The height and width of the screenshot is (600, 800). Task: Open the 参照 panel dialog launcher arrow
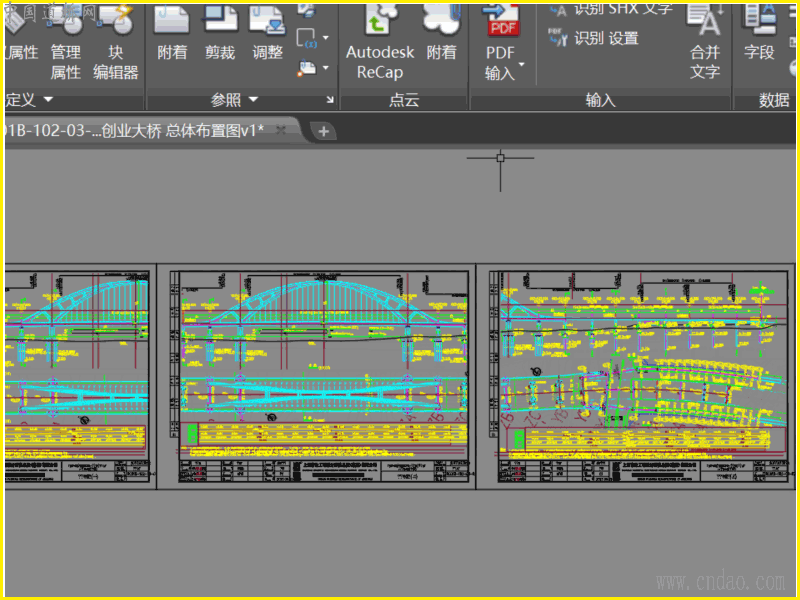tap(330, 100)
